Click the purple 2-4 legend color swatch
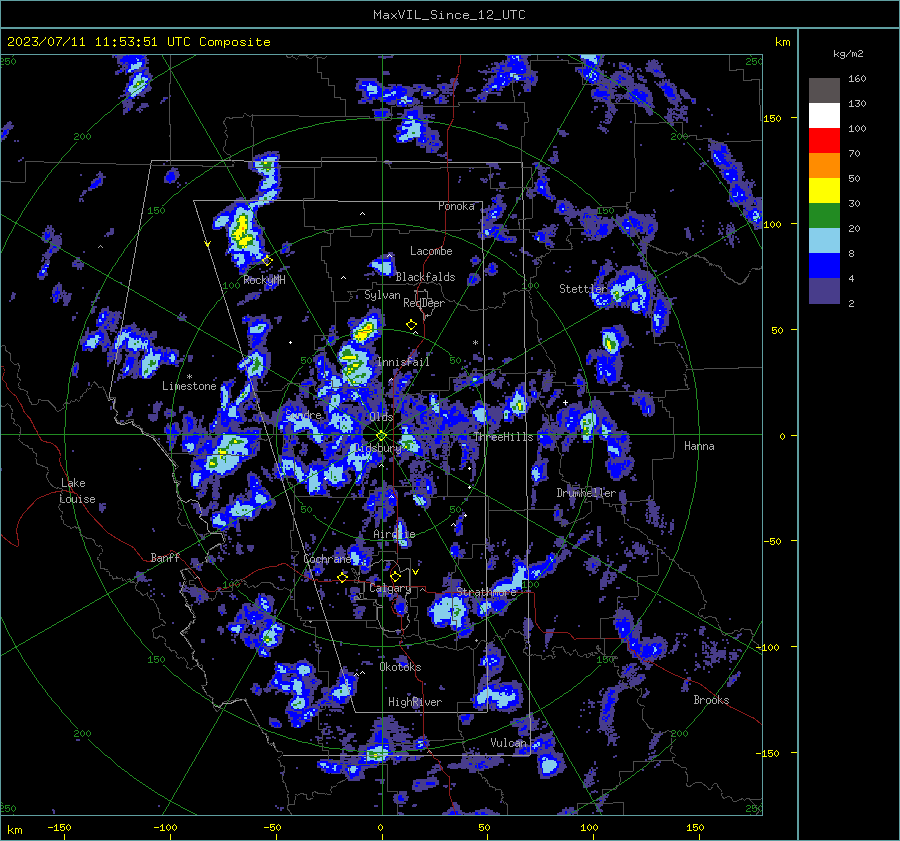 (x=824, y=290)
